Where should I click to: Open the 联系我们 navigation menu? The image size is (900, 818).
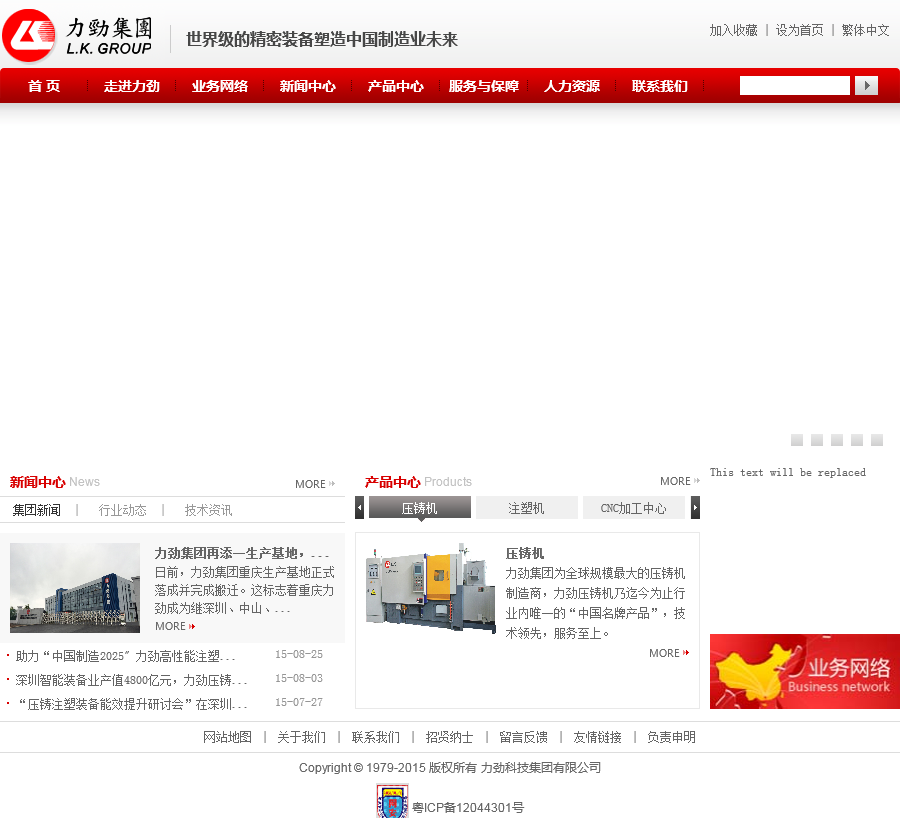[x=660, y=86]
